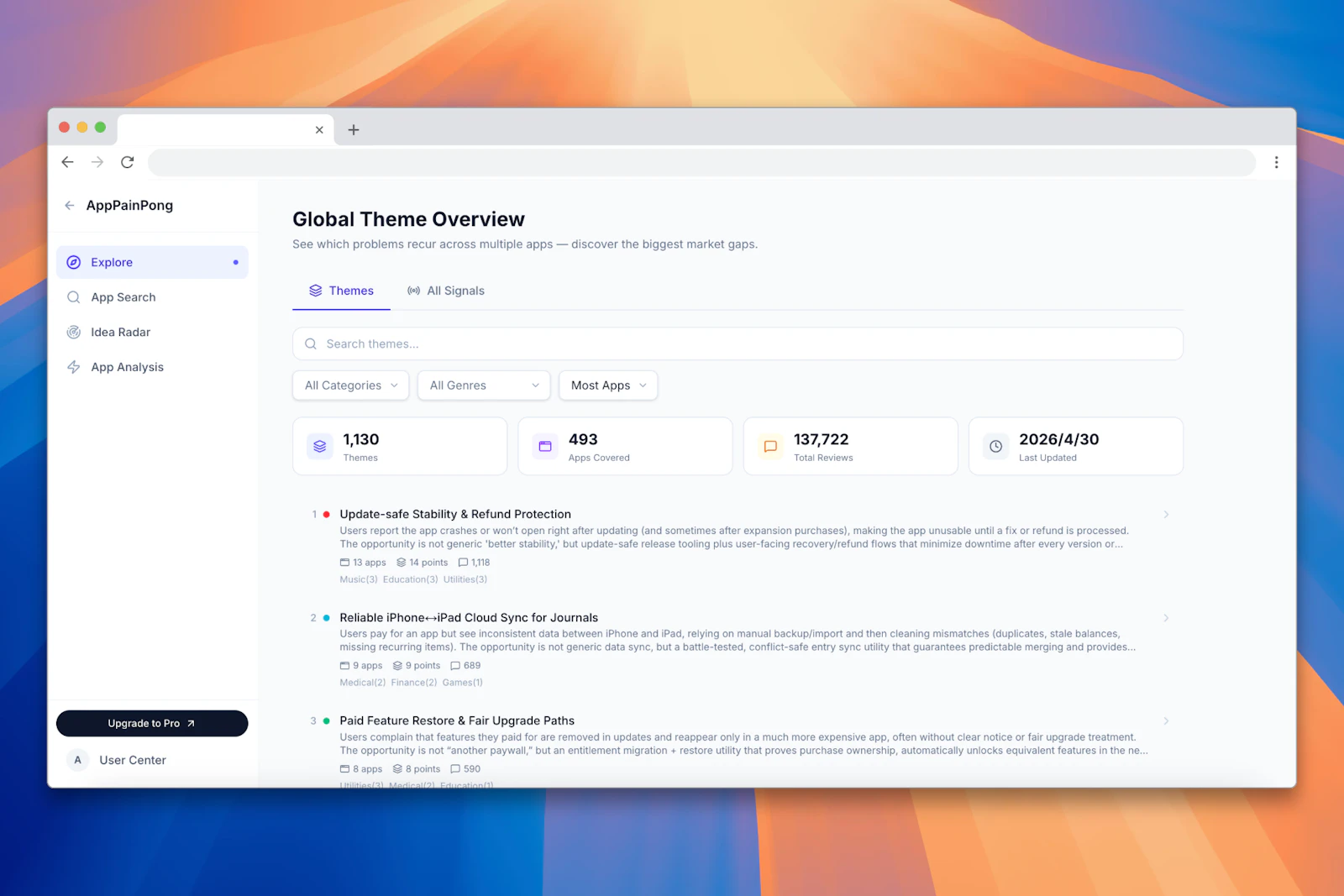Image resolution: width=1344 pixels, height=896 pixels.
Task: Click the back arrow beside AppPainPong
Action: tap(70, 205)
